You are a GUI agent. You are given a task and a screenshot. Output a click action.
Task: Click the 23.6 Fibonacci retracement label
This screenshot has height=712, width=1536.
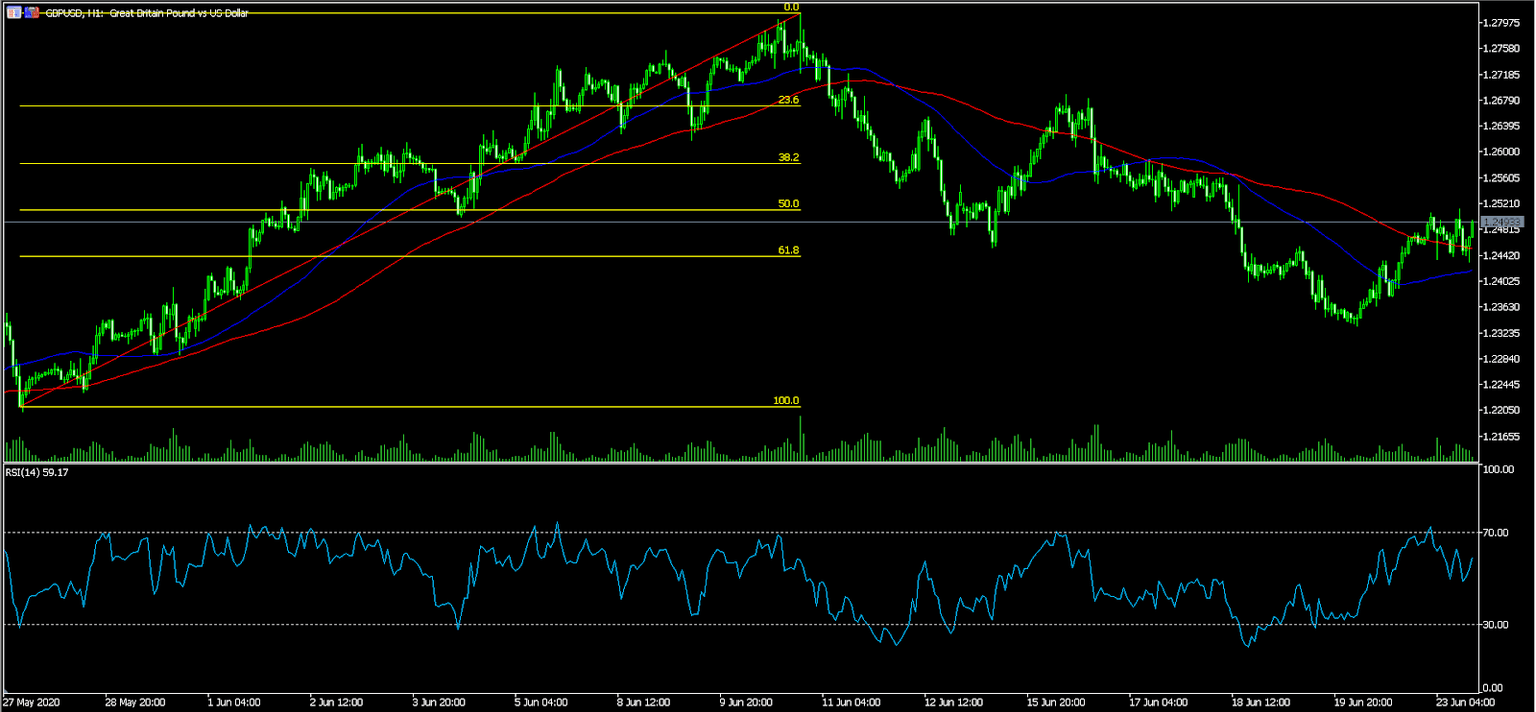[x=789, y=101]
